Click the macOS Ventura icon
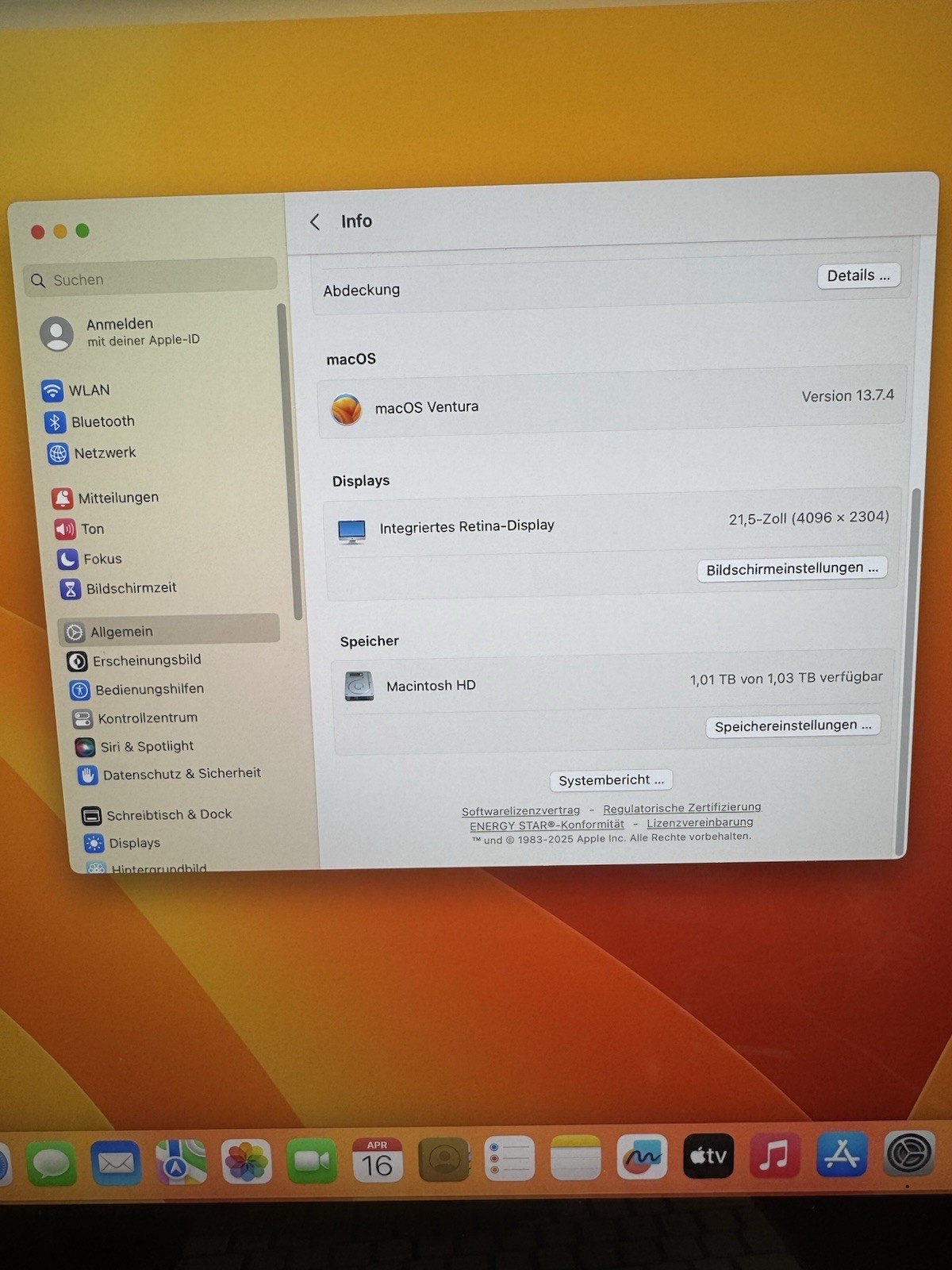Viewport: 952px width, 1270px height. [346, 410]
